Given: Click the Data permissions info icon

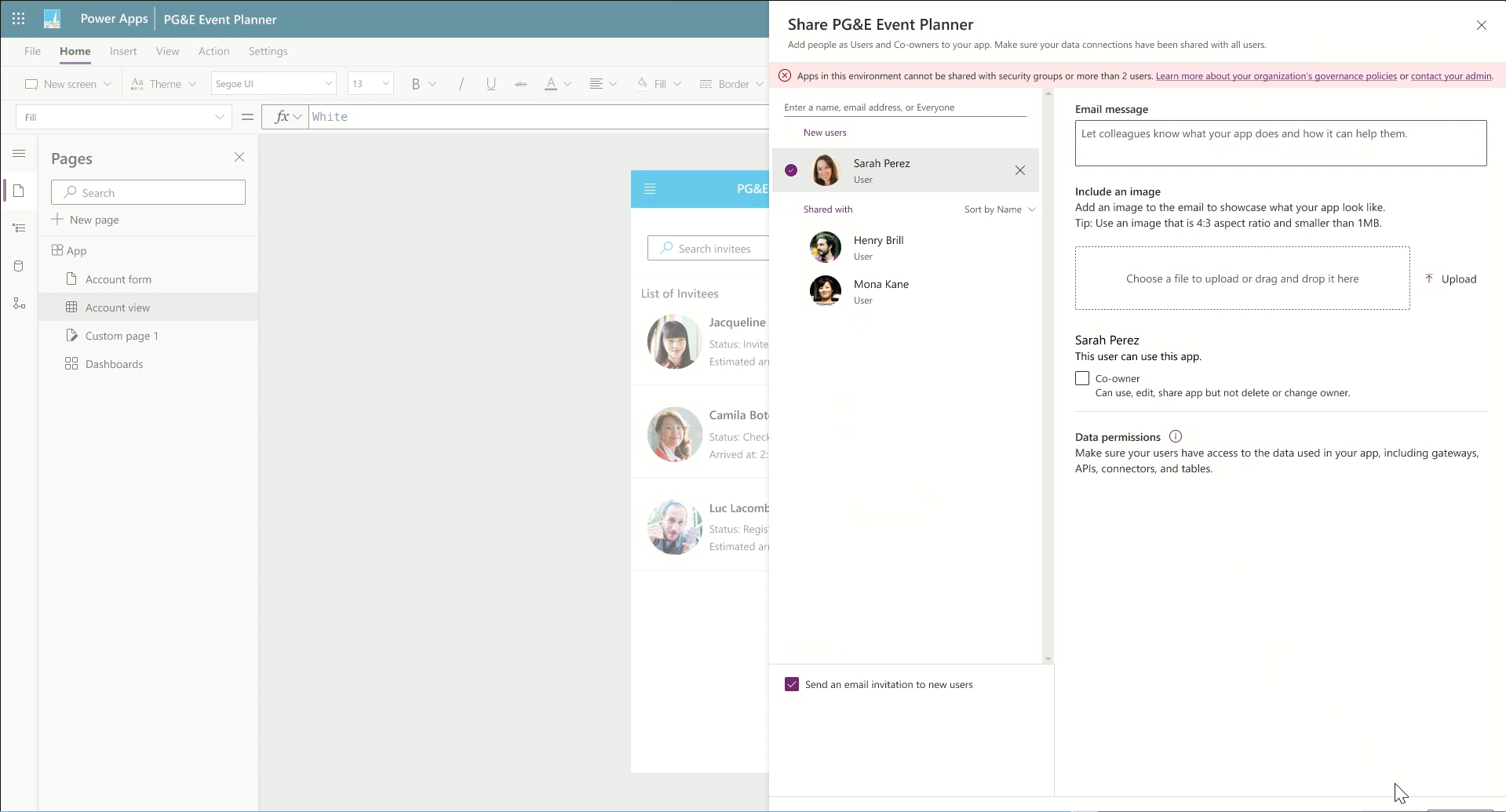Looking at the screenshot, I should 1176,437.
